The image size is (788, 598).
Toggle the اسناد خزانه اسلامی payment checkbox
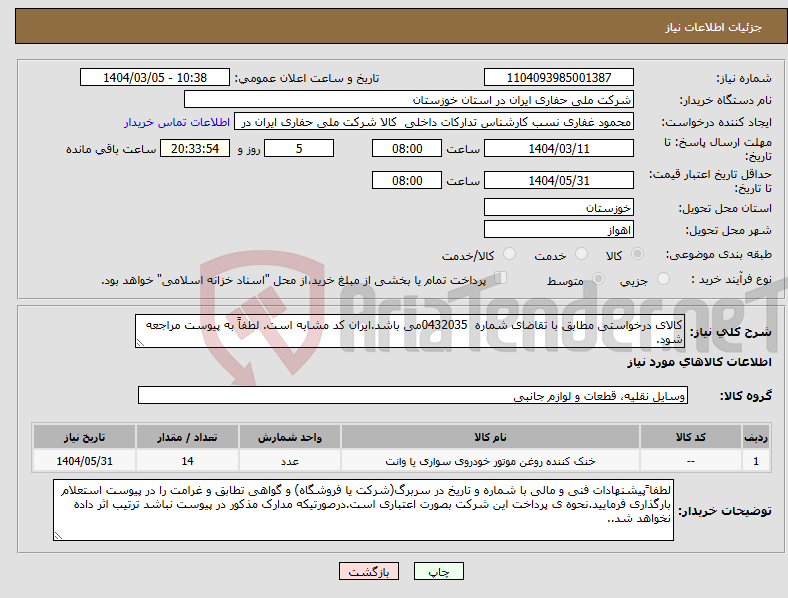(501, 277)
